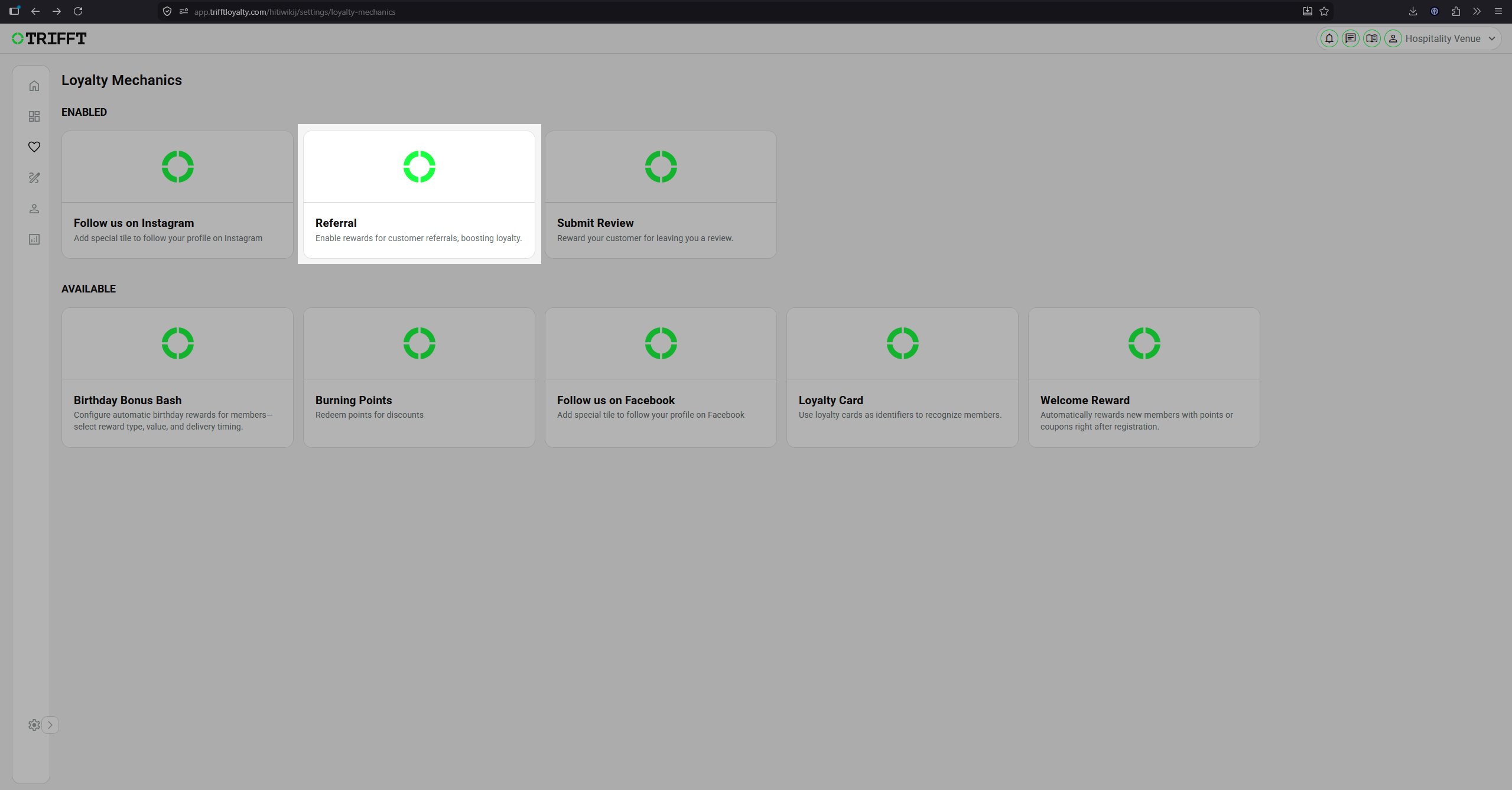Click the site security shield icon
Viewport: 1512px width, 790px height.
point(167,11)
